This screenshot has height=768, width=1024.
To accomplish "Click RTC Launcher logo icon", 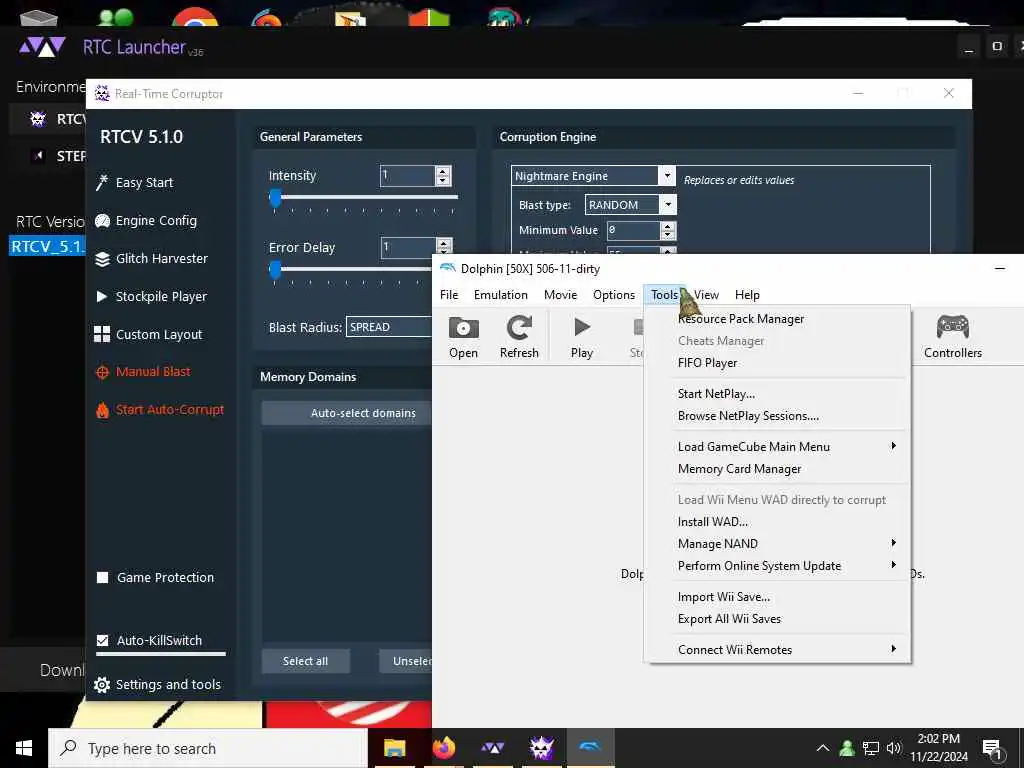I will (x=42, y=47).
